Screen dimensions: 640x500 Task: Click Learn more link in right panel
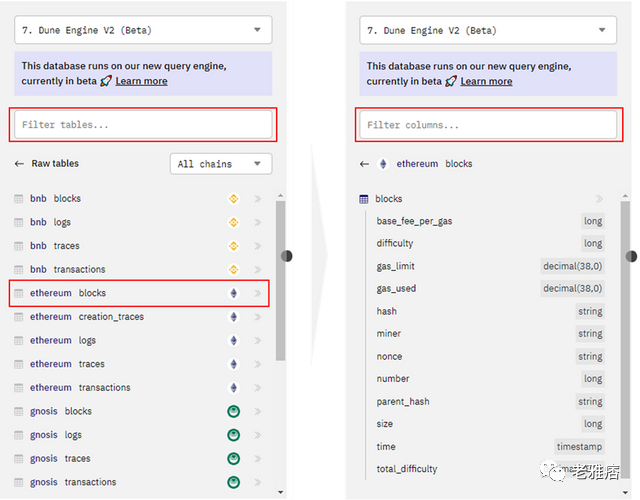tap(486, 81)
